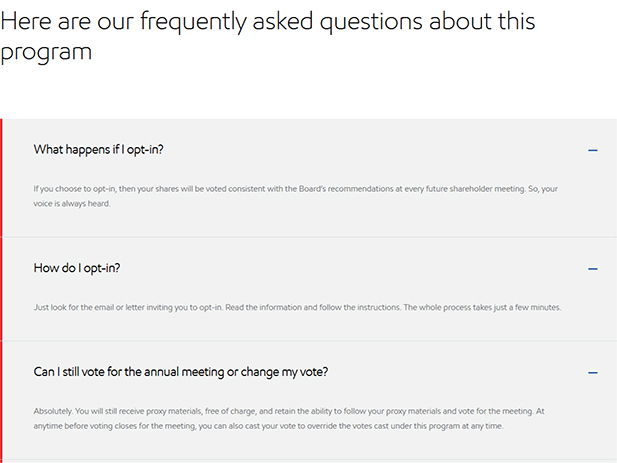Viewport: 617px width, 463px height.
Task: Click the red bar beside the annual meeting question
Action: click(x=2, y=400)
